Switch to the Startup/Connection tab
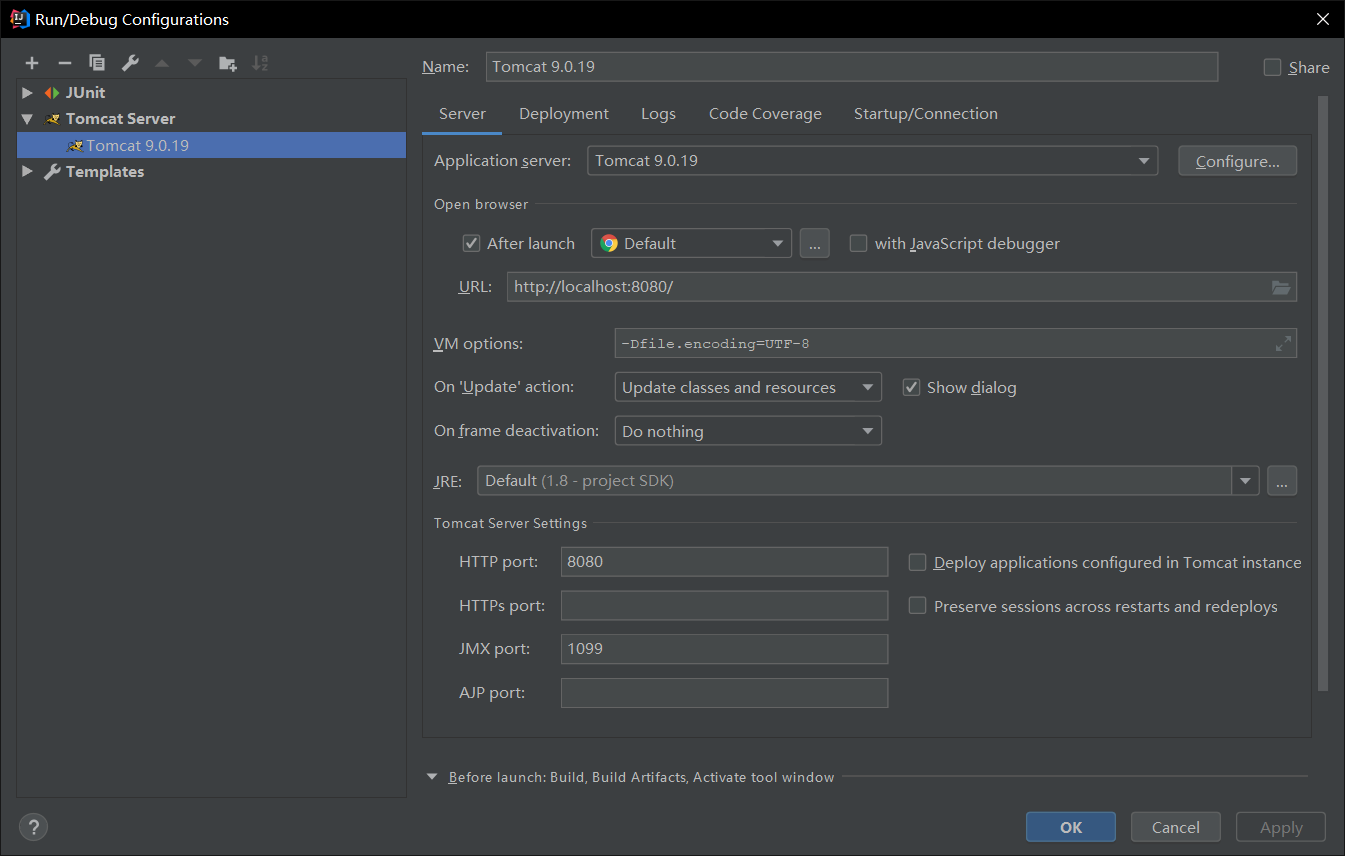 point(926,114)
